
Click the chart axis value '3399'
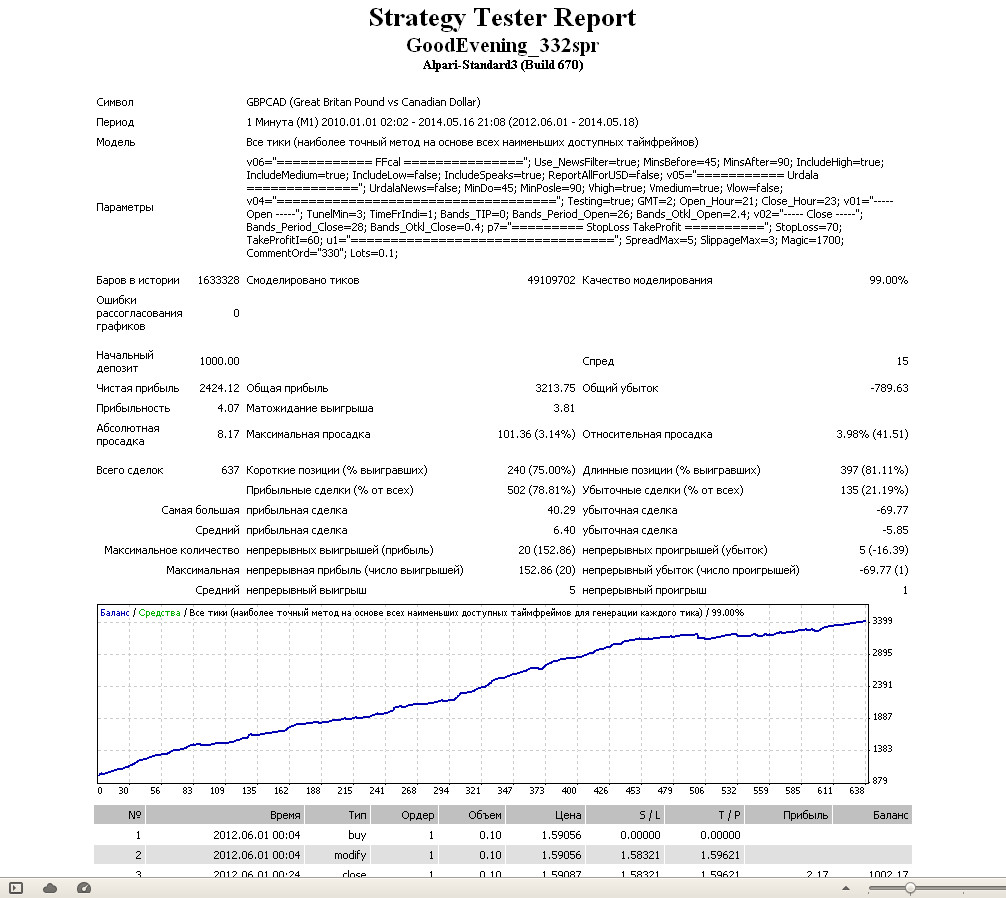882,620
